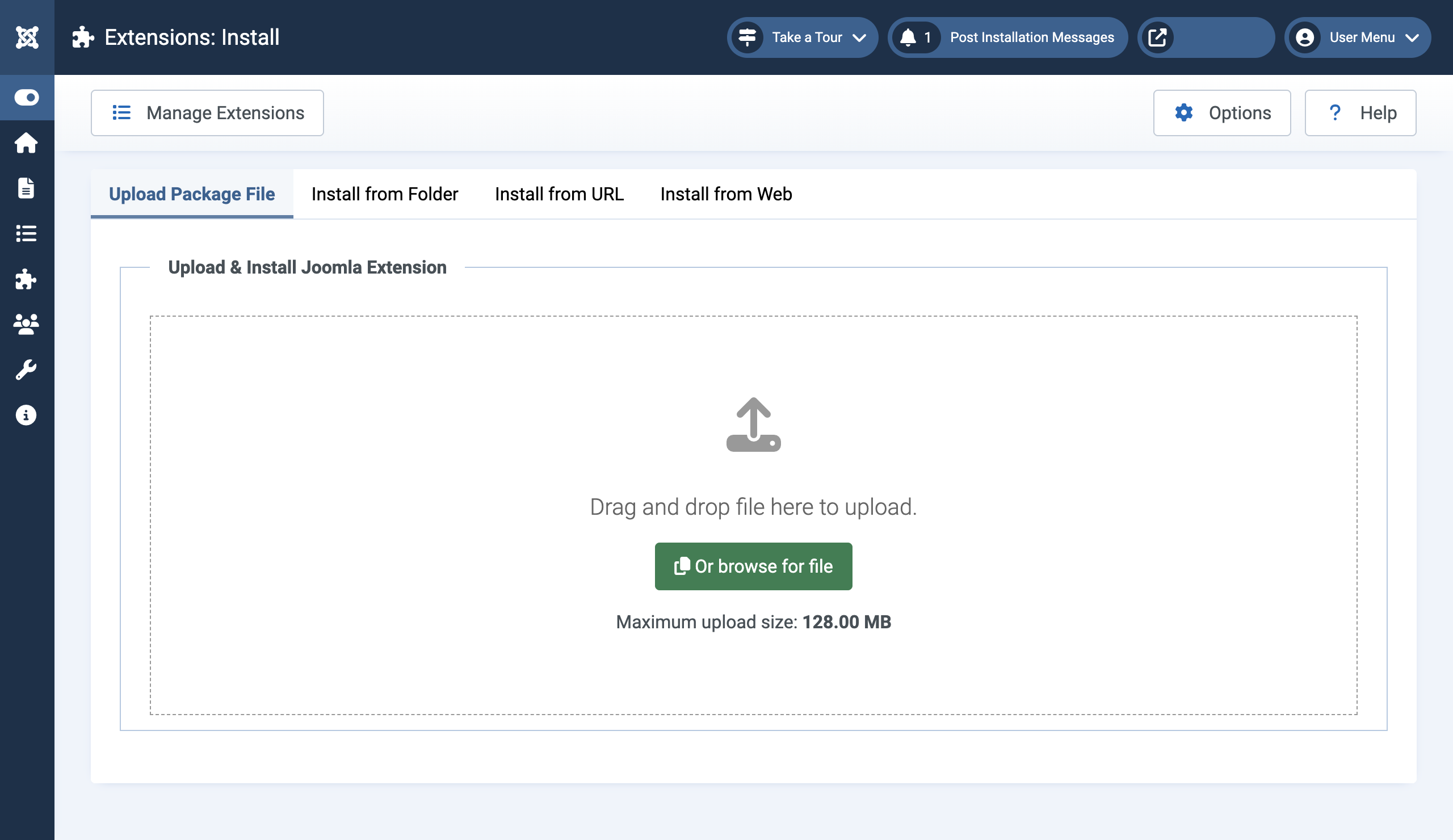Click the Joomla logo icon
The width and height of the screenshot is (1453, 840).
coord(27,37)
